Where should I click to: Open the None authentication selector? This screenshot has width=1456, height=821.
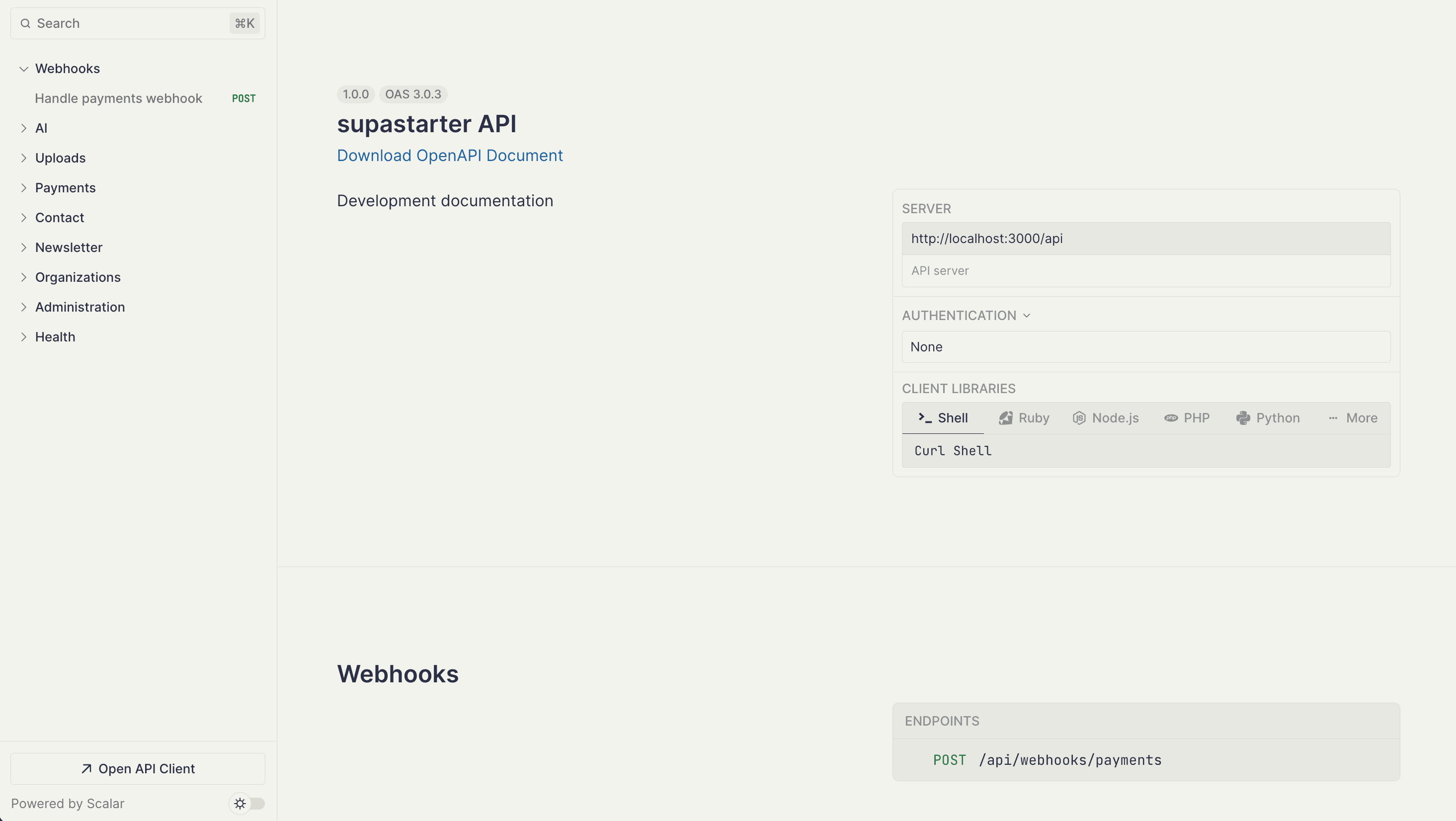pos(1146,346)
